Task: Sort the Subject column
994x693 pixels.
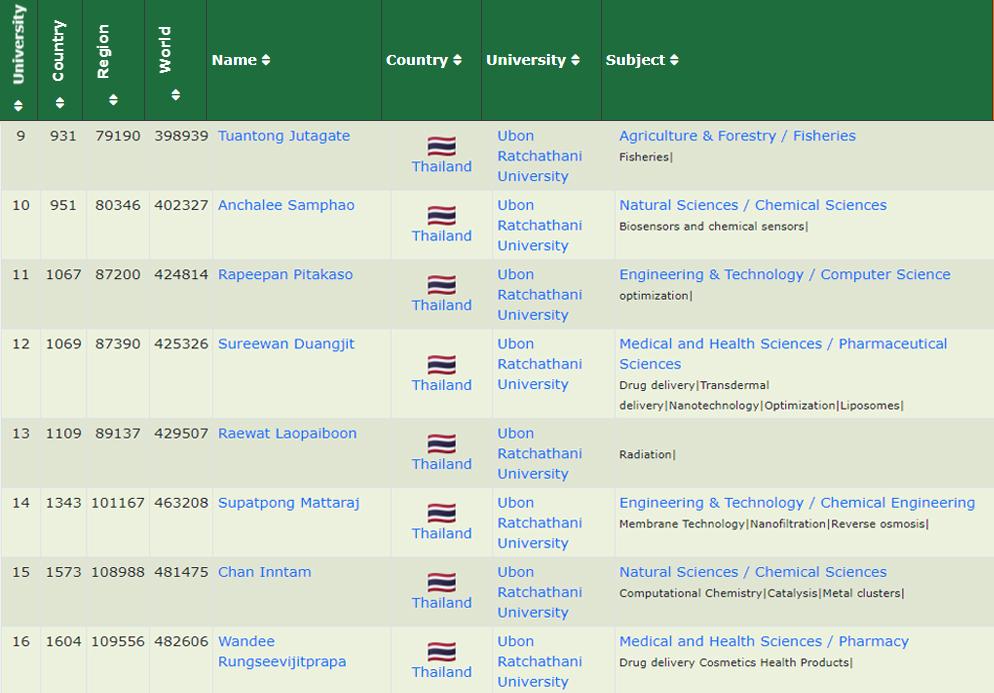Action: (674, 60)
